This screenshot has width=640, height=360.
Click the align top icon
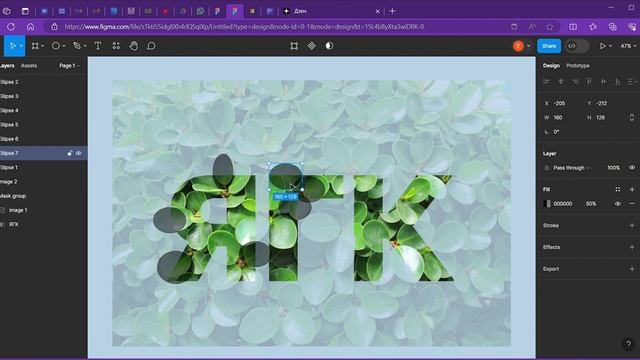click(589, 82)
